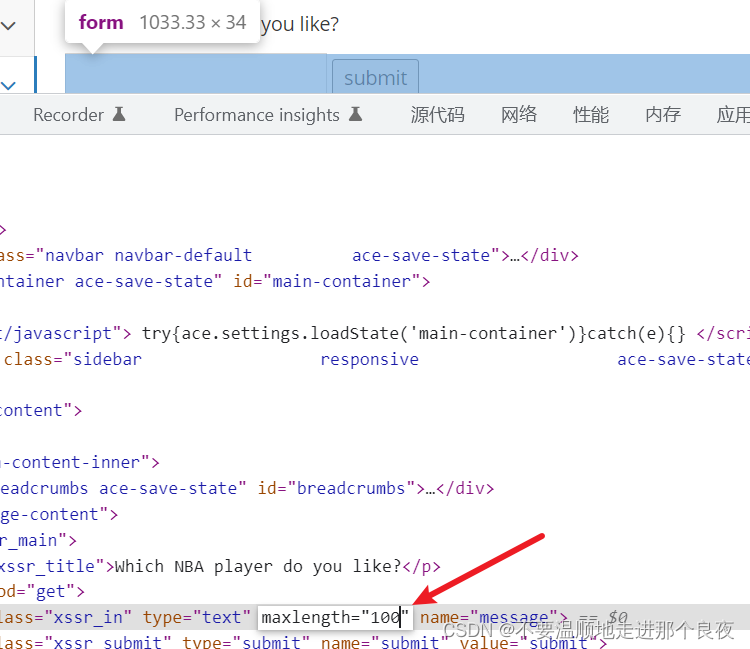Click the name="message" attribute
This screenshot has height=649, width=750.
(x=489, y=617)
